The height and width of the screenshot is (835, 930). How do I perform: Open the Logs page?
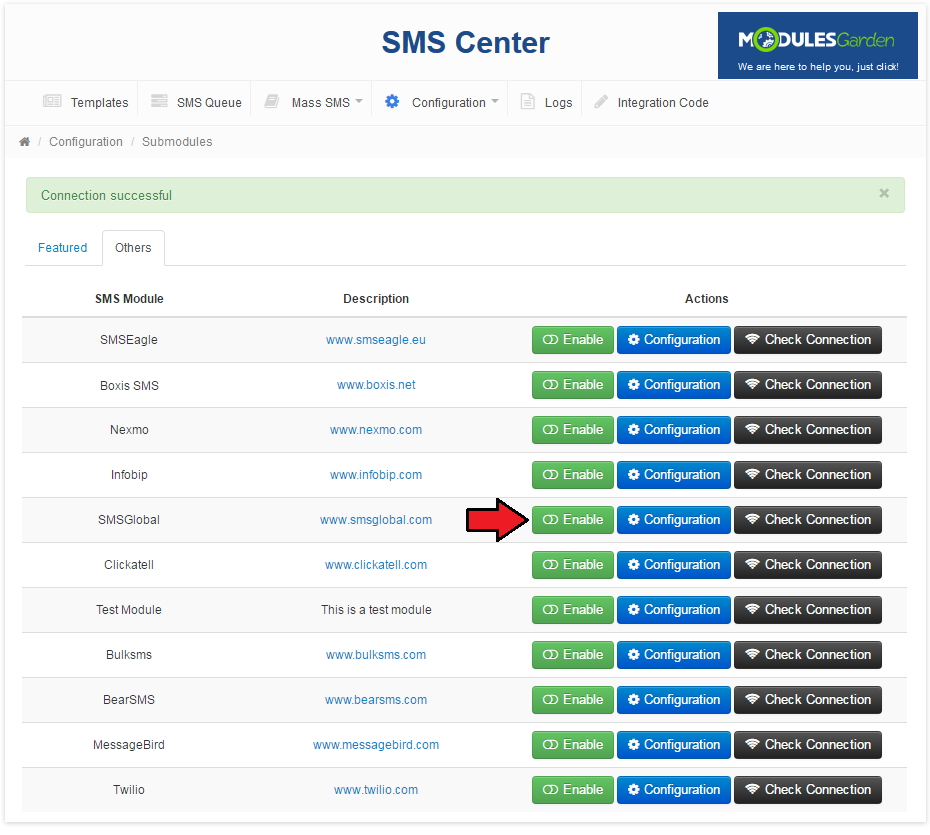click(x=558, y=103)
